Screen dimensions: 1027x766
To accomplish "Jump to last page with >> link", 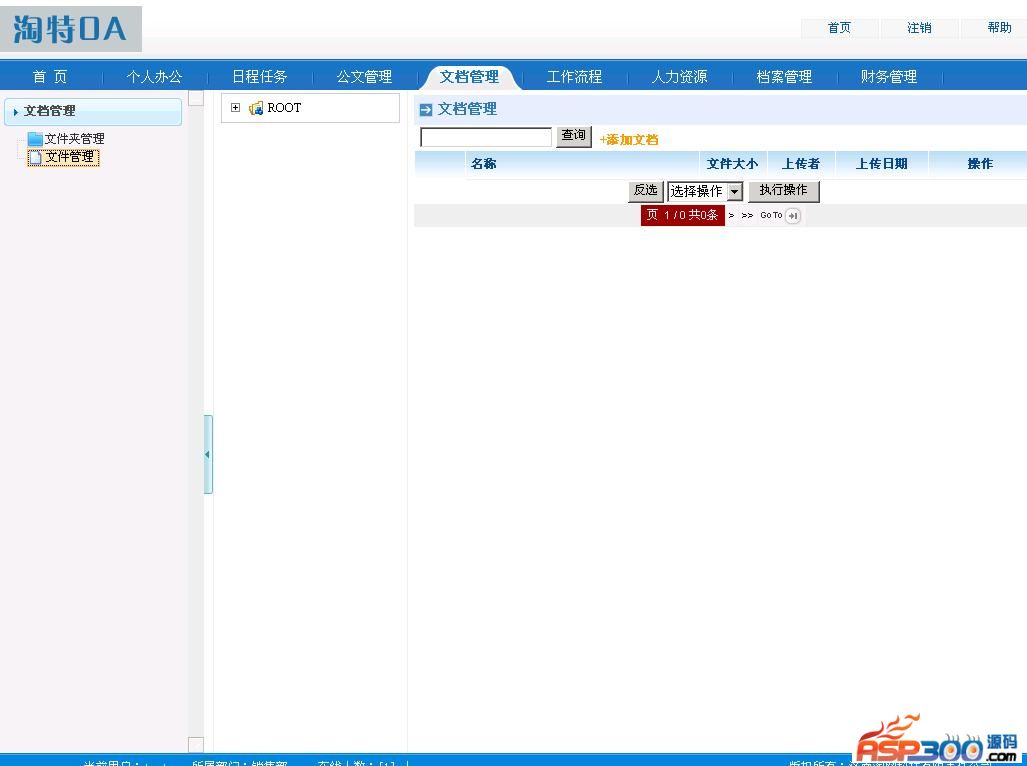I will [x=747, y=215].
